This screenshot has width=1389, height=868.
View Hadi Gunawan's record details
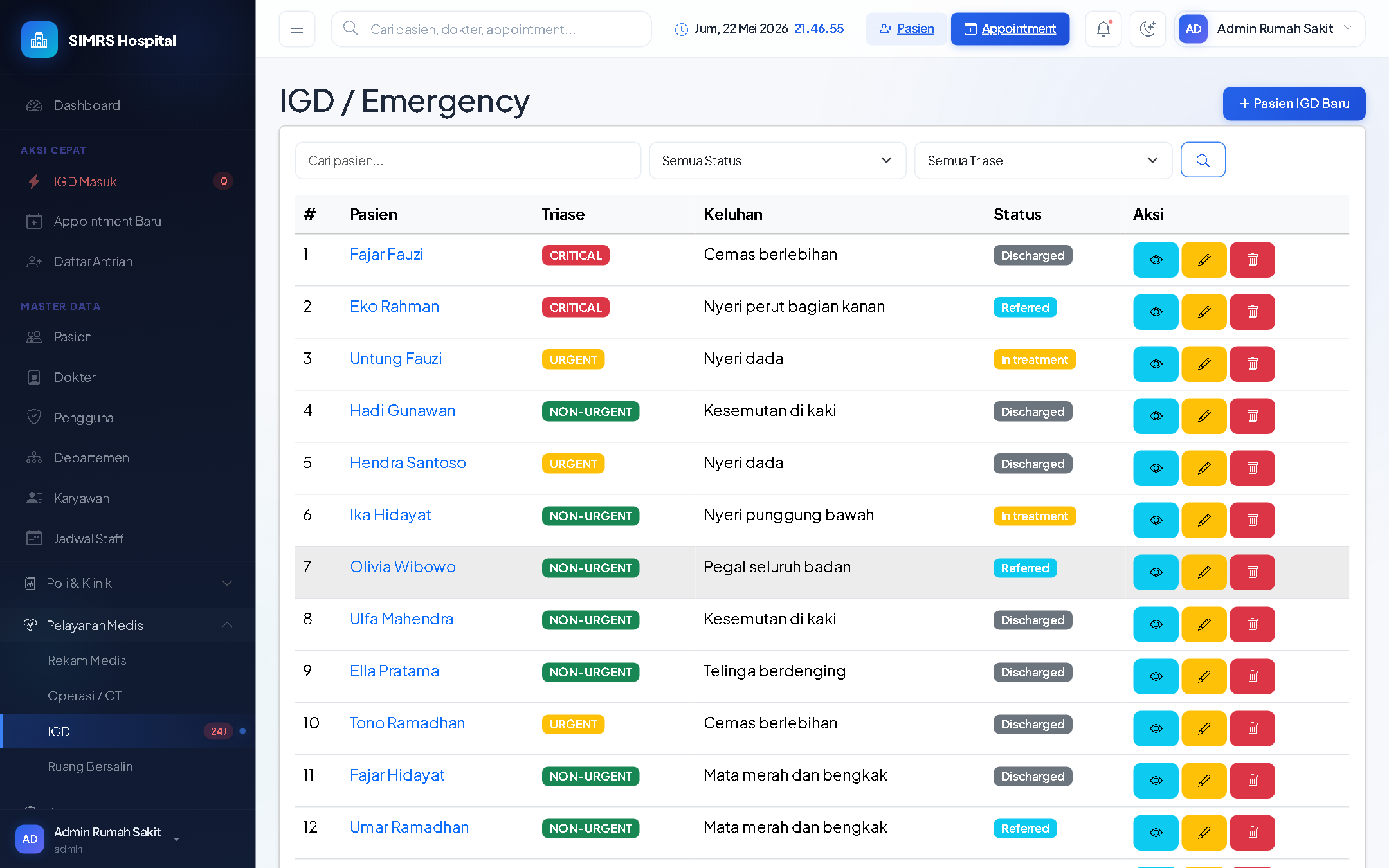pos(1156,416)
